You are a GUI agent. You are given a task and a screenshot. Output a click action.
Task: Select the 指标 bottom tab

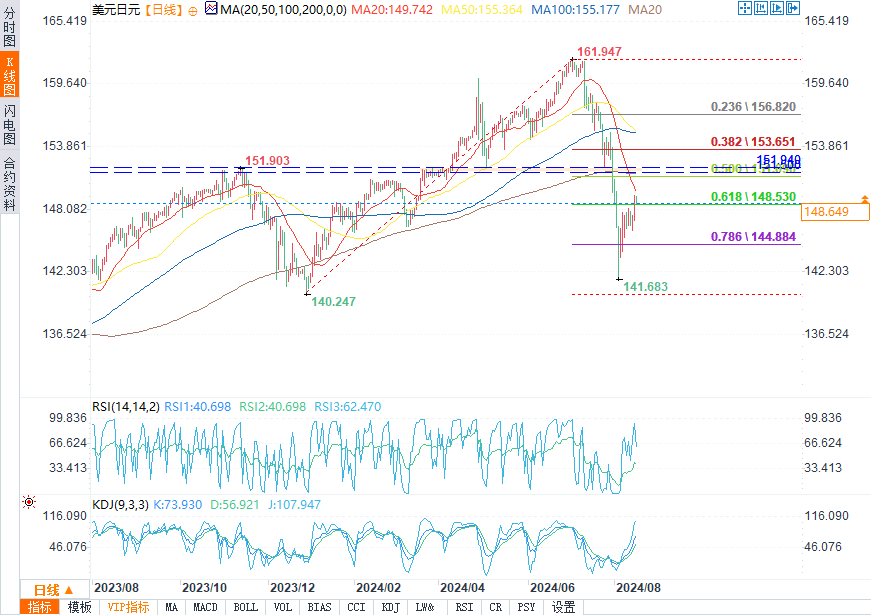point(39,607)
